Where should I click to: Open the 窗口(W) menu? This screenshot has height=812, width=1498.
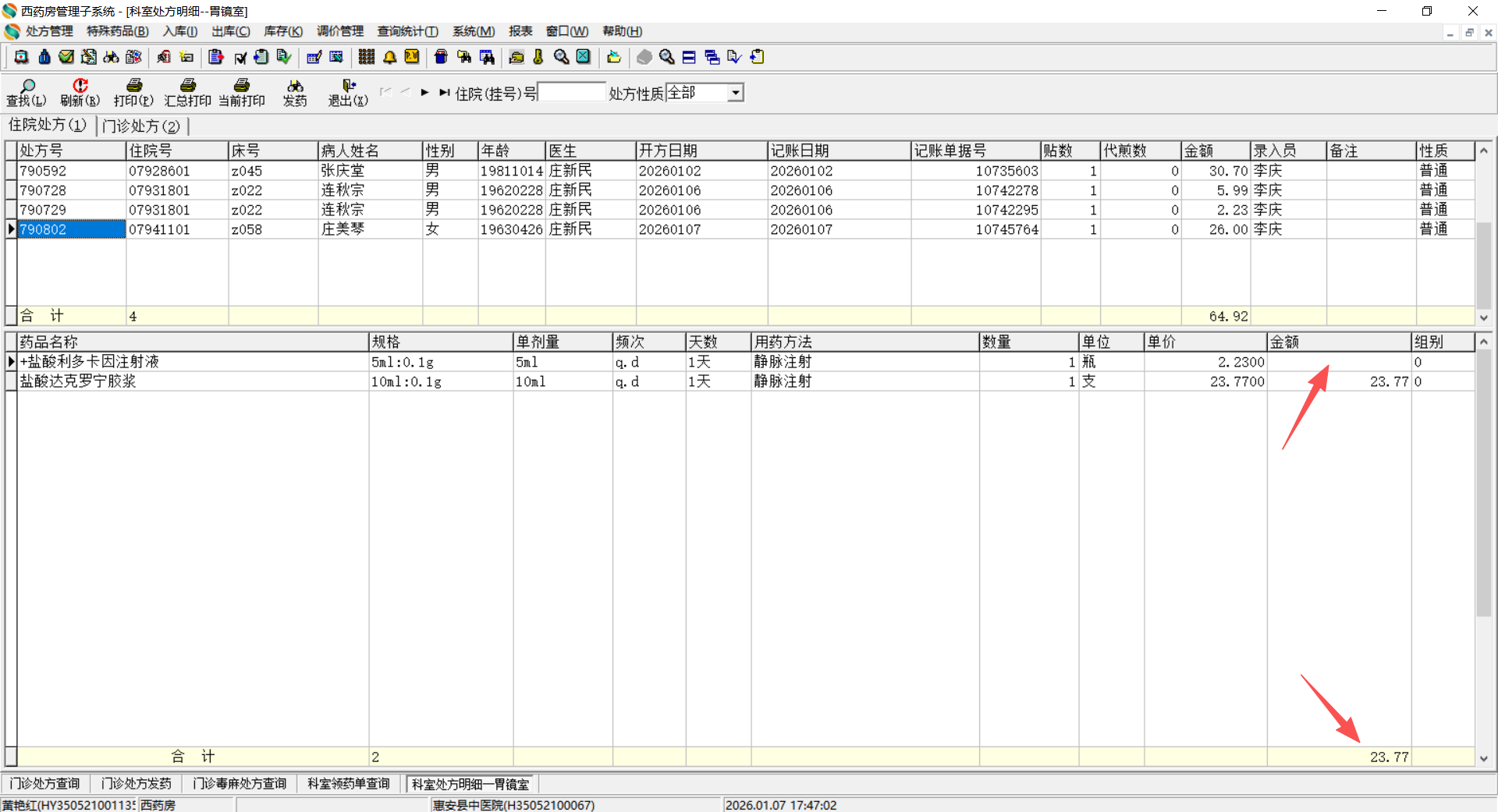pyautogui.click(x=567, y=31)
